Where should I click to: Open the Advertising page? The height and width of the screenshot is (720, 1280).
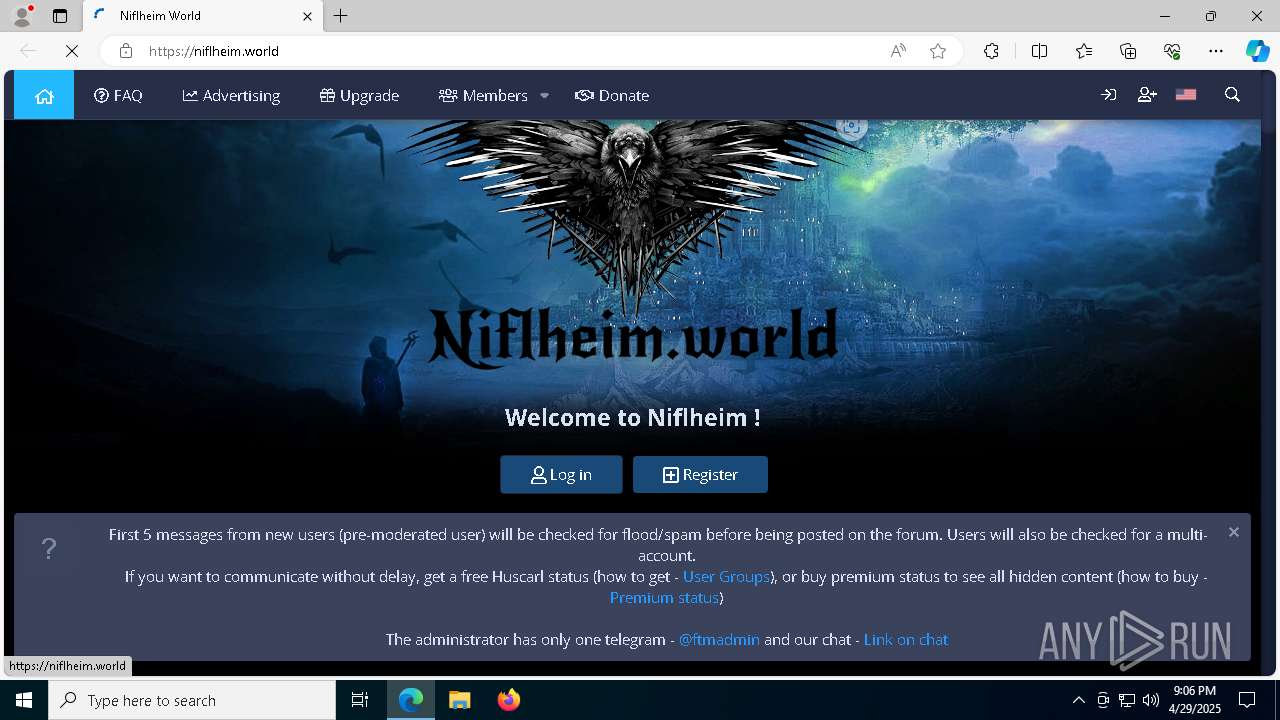coord(231,96)
